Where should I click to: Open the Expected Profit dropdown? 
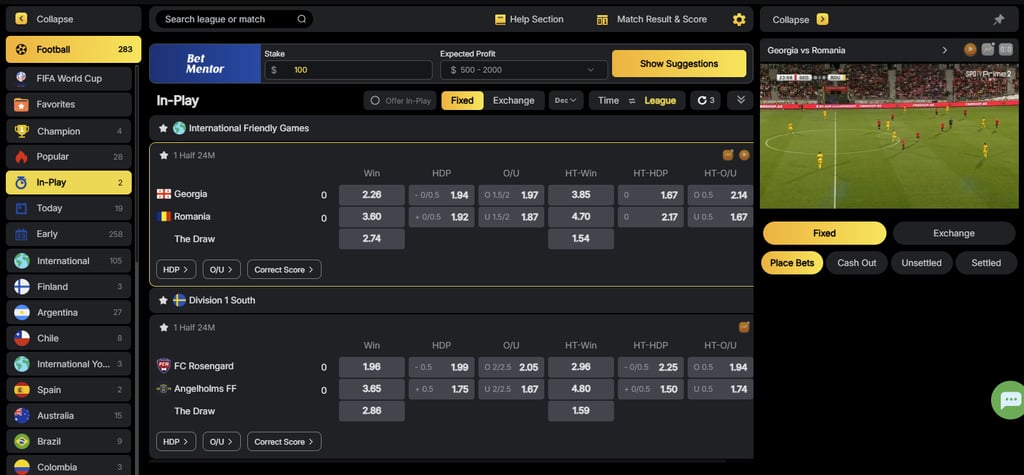pyautogui.click(x=523, y=70)
